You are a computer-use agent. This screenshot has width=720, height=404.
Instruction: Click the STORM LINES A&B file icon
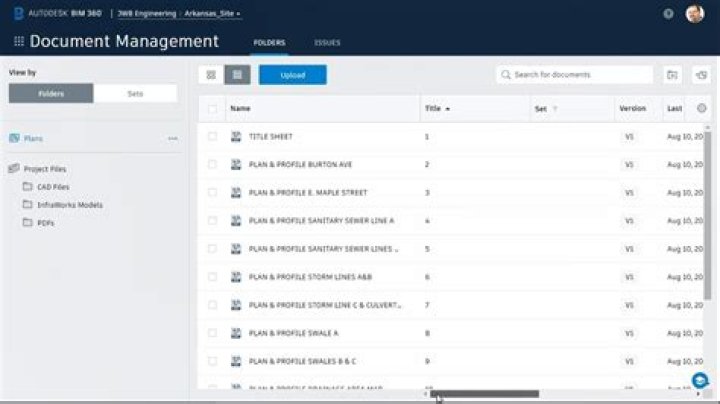pos(236,277)
